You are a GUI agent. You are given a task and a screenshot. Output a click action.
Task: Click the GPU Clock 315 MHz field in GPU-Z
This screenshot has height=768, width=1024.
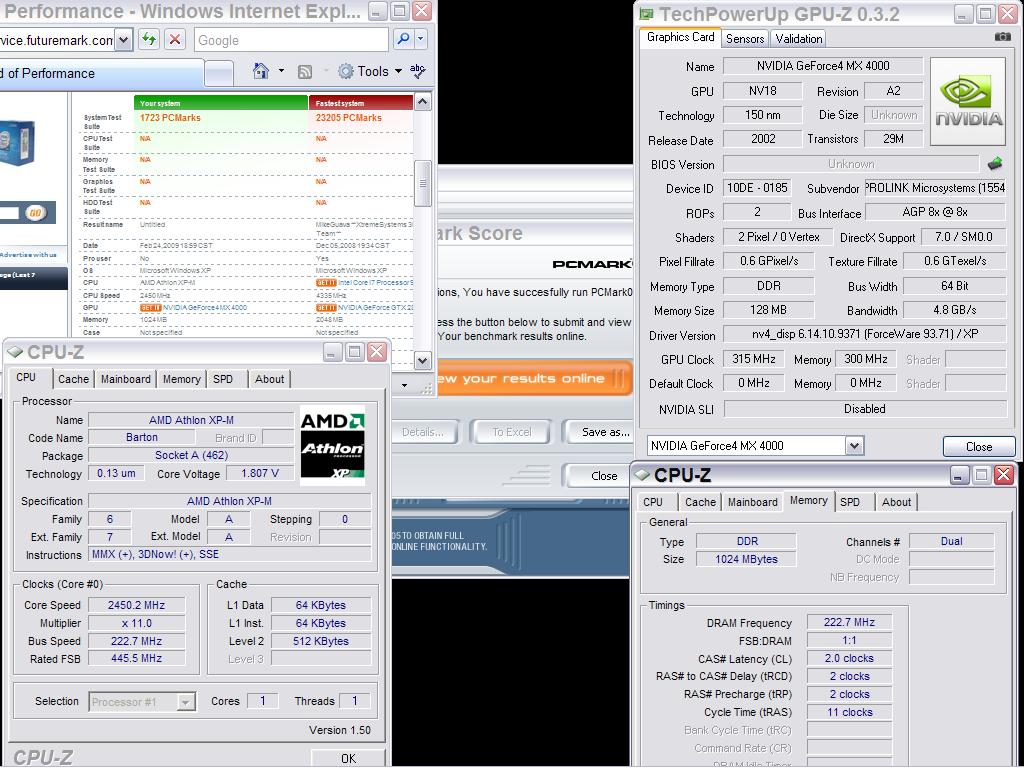click(754, 359)
